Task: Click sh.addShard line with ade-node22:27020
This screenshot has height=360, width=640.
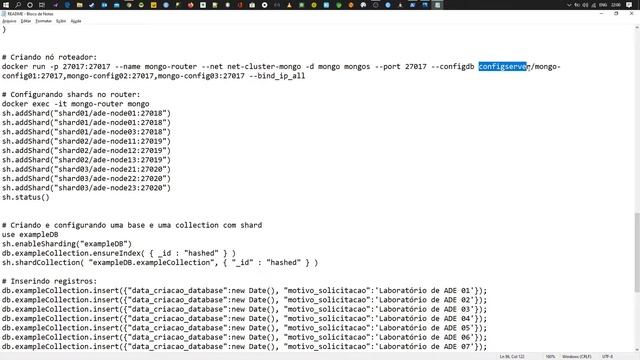Action: (86, 178)
